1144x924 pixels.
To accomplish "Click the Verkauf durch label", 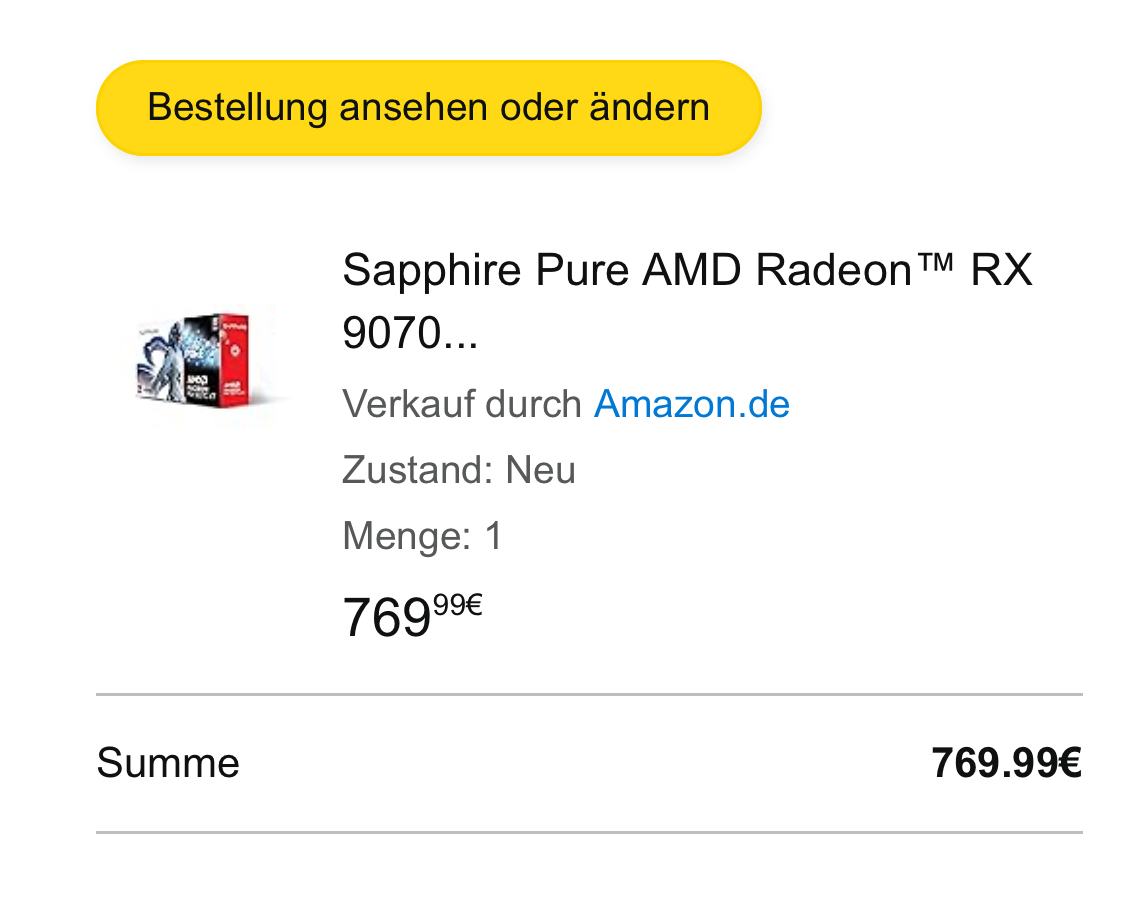I will coord(461,404).
